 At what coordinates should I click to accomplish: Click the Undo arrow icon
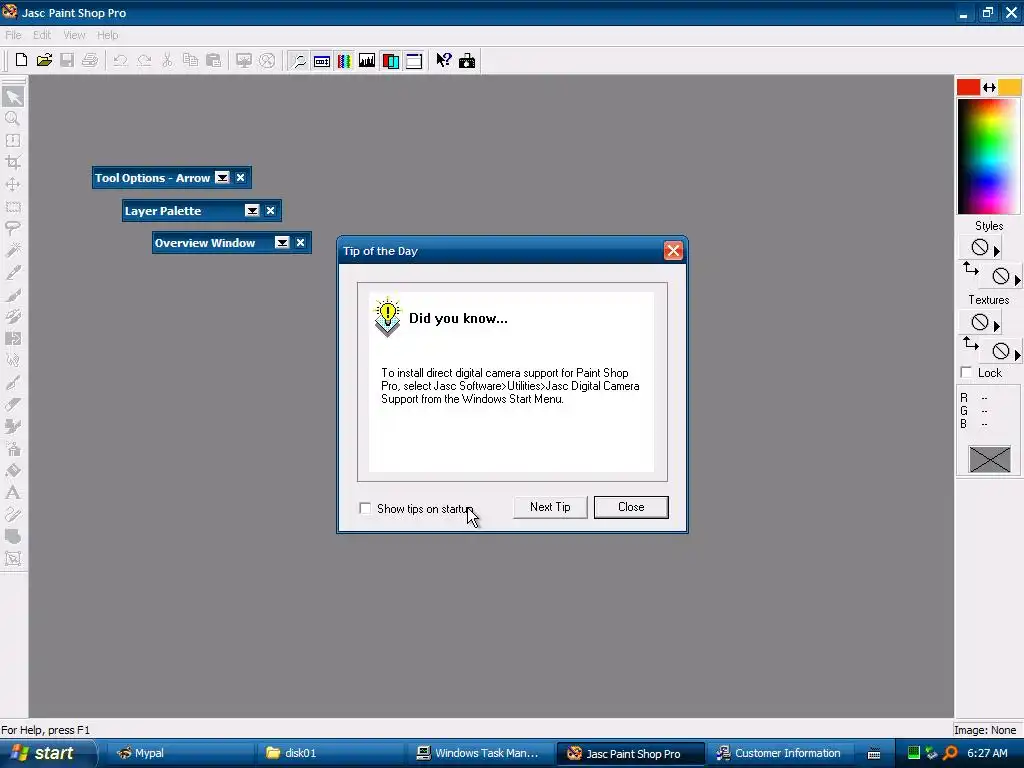pyautogui.click(x=120, y=61)
